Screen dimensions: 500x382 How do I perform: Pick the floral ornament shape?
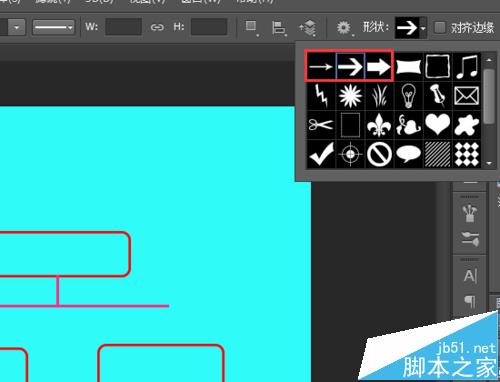point(409,125)
